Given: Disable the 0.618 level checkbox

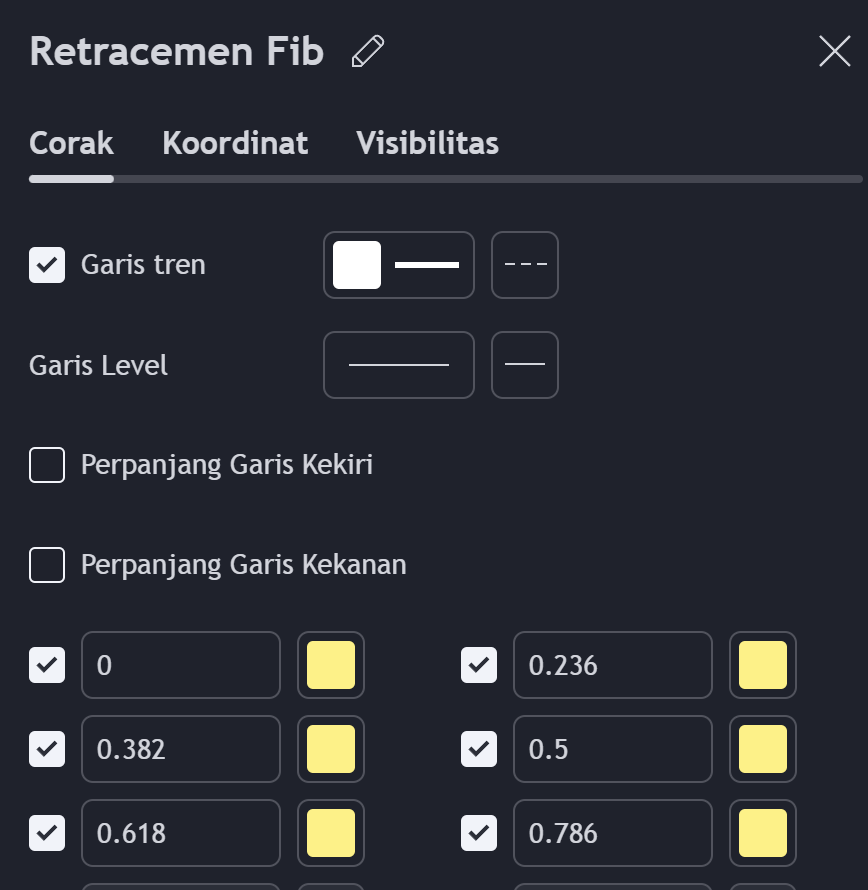Looking at the screenshot, I should pos(47,833).
